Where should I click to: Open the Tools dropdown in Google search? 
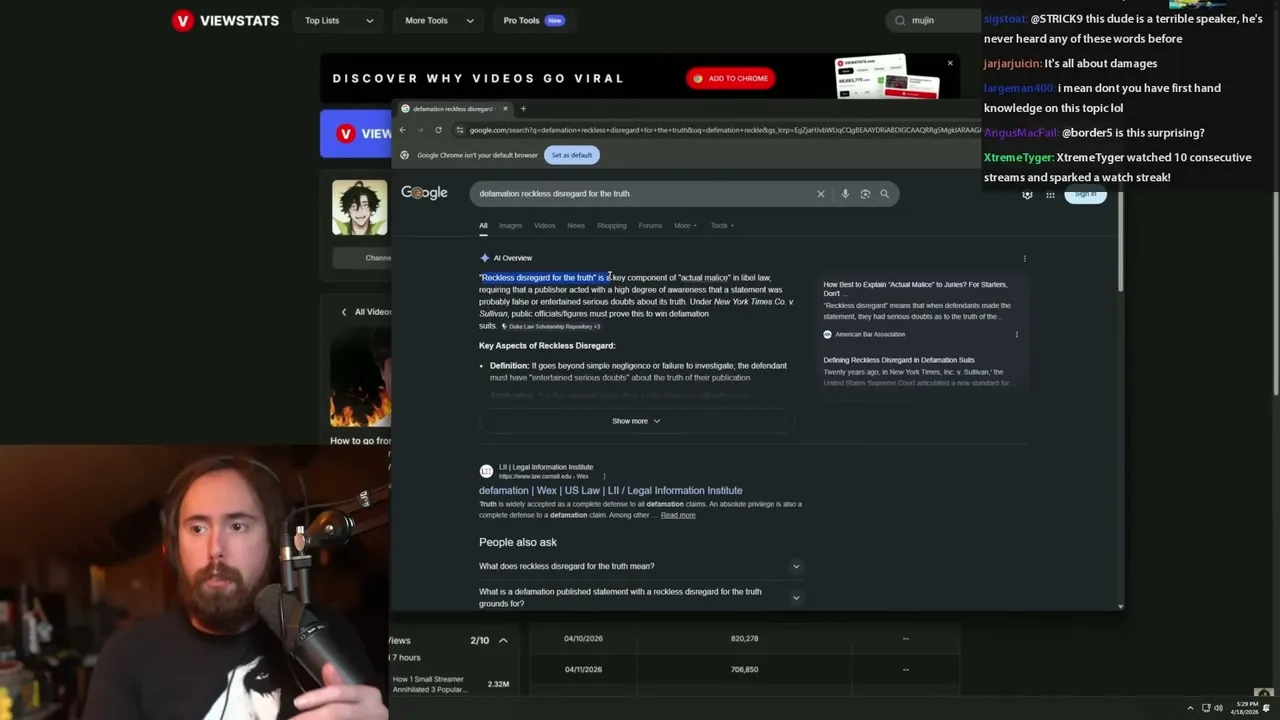coord(722,226)
